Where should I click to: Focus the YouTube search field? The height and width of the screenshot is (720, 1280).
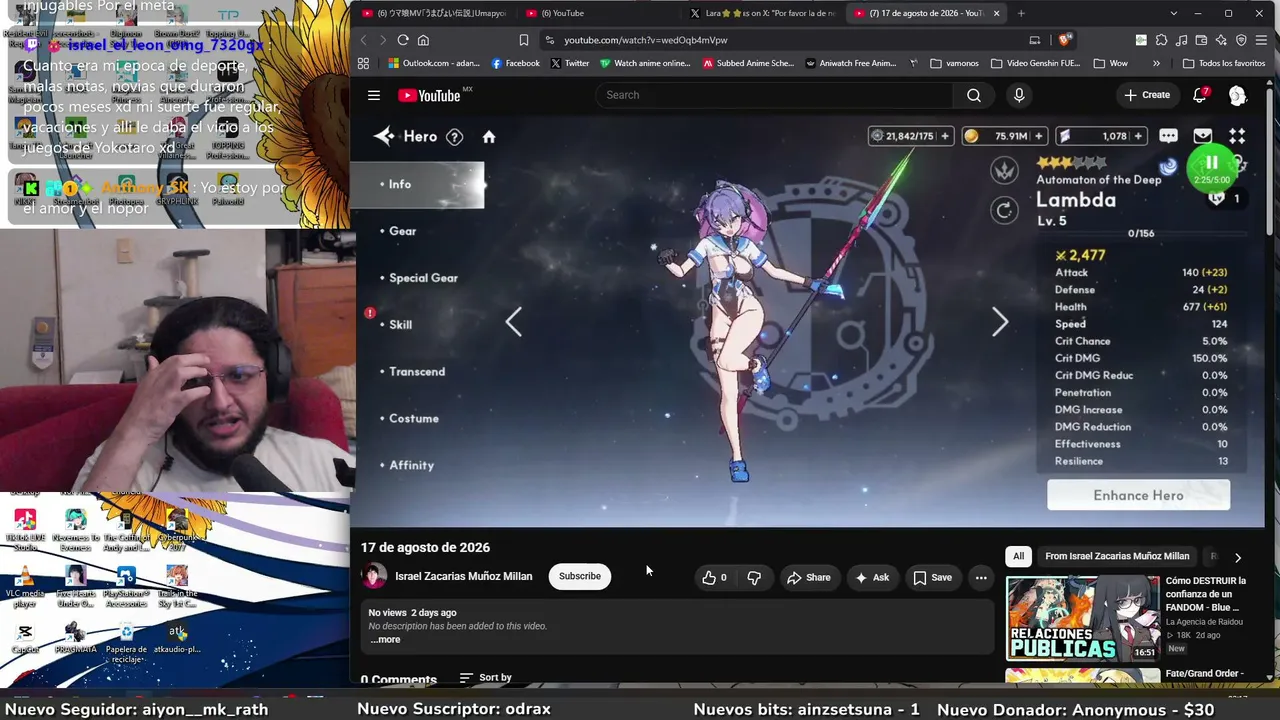click(x=775, y=95)
